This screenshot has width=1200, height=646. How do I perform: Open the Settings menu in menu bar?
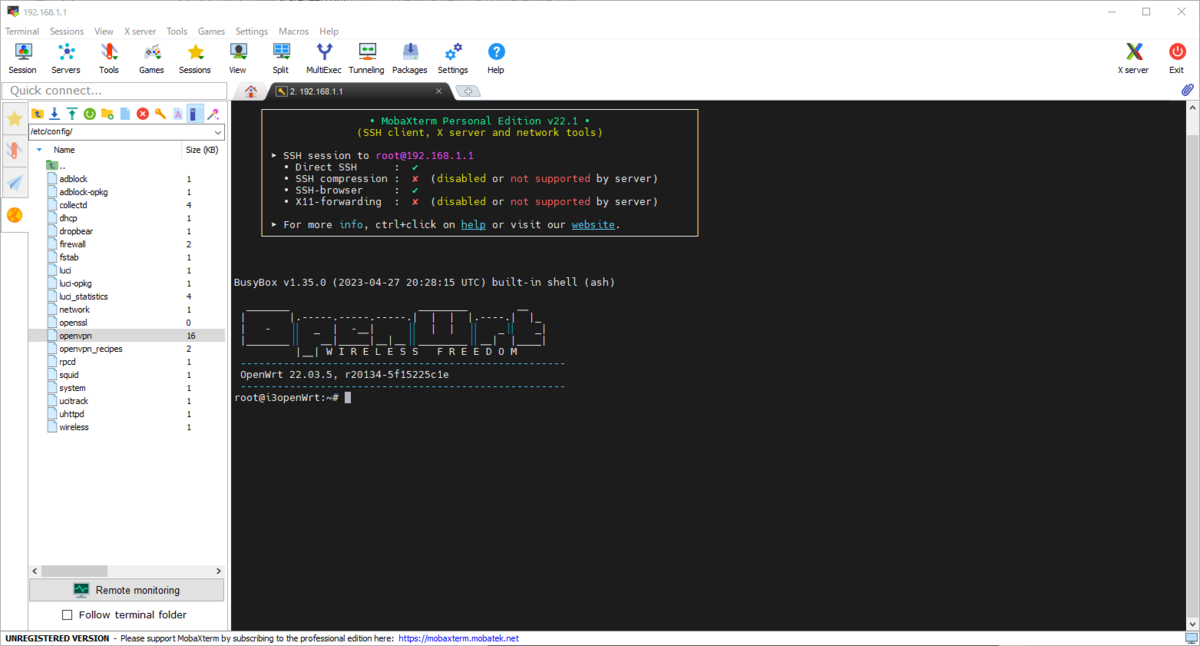click(252, 31)
